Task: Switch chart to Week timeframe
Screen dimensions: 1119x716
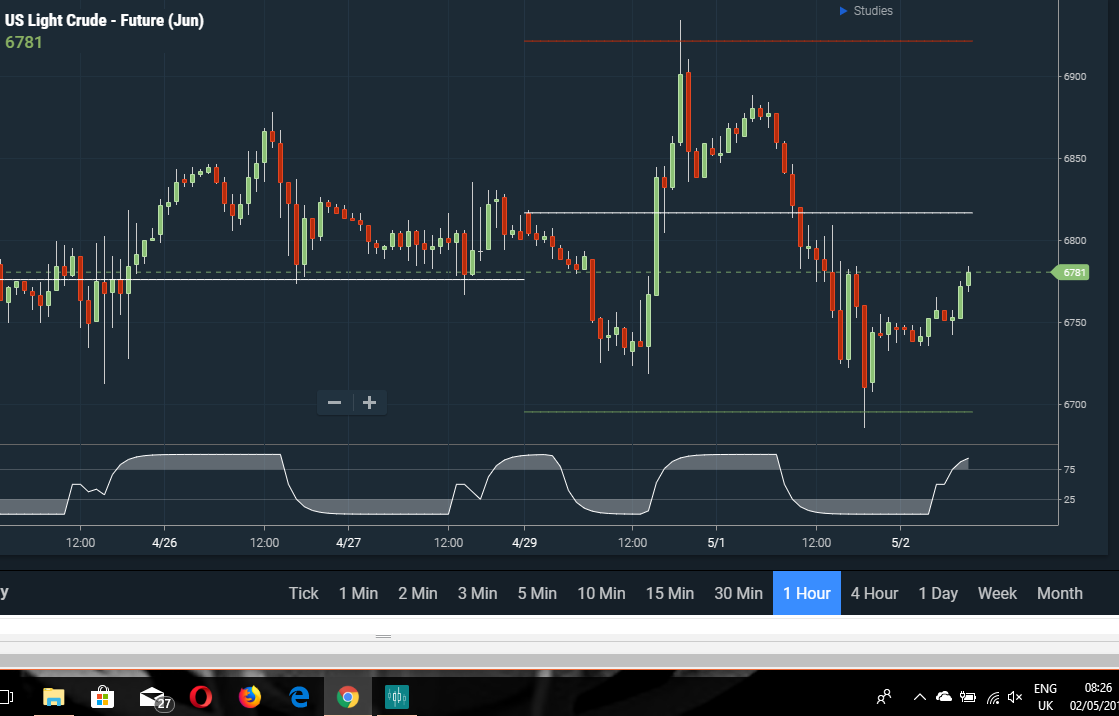Action: (998, 593)
